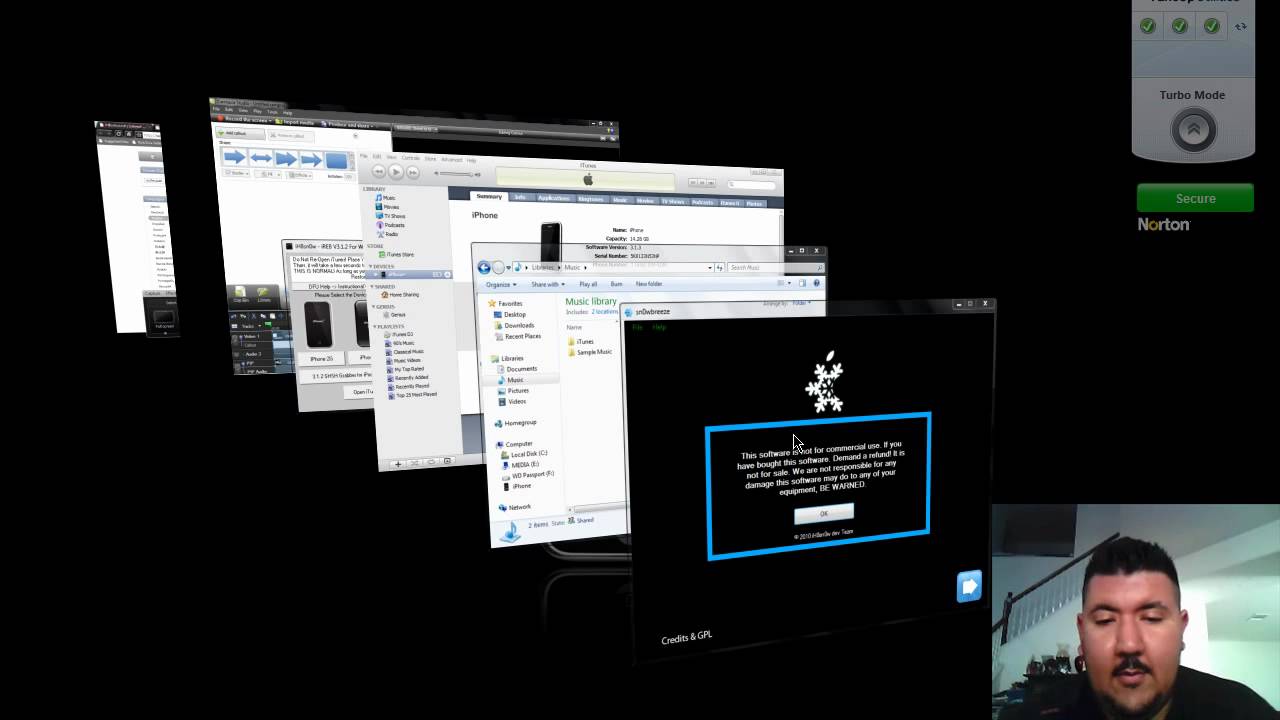1280x720 pixels.
Task: Click the green Secure button in Norton gadget
Action: 1195,198
